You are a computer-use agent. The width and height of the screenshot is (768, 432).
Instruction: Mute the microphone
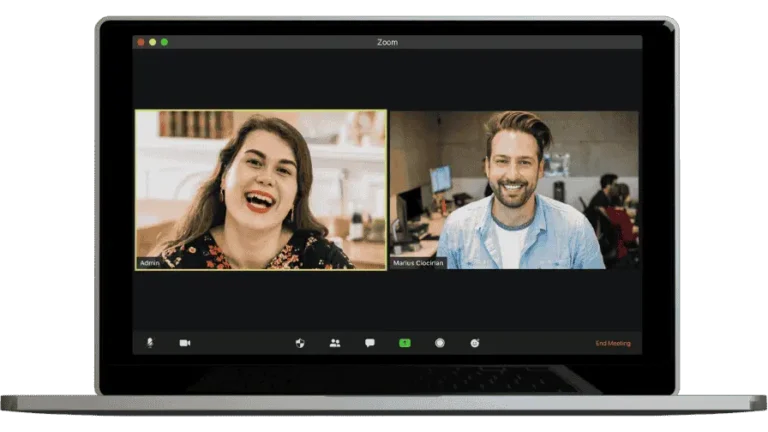click(150, 343)
